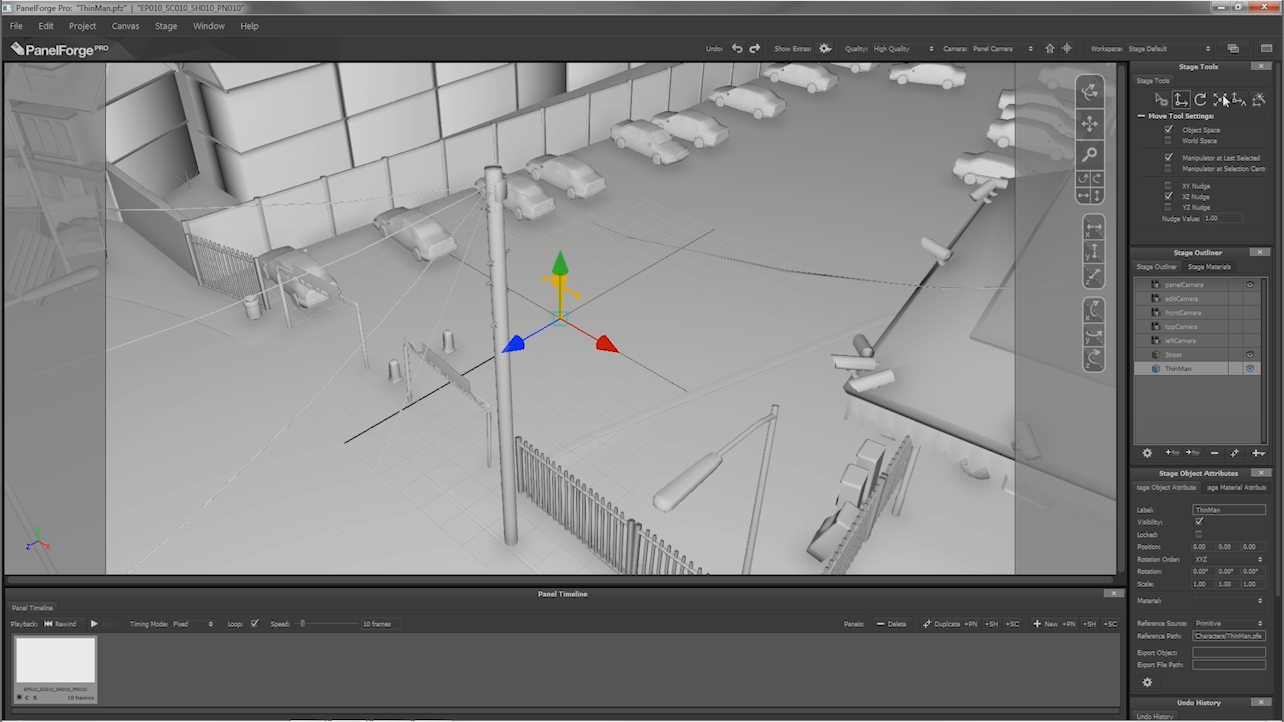Click the camera home icon
The height and width of the screenshot is (722, 1284).
1049,48
